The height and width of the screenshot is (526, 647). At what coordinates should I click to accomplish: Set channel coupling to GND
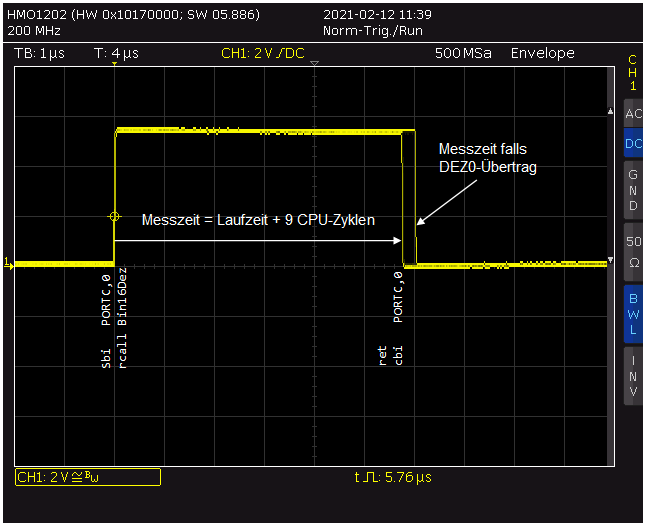pos(633,190)
